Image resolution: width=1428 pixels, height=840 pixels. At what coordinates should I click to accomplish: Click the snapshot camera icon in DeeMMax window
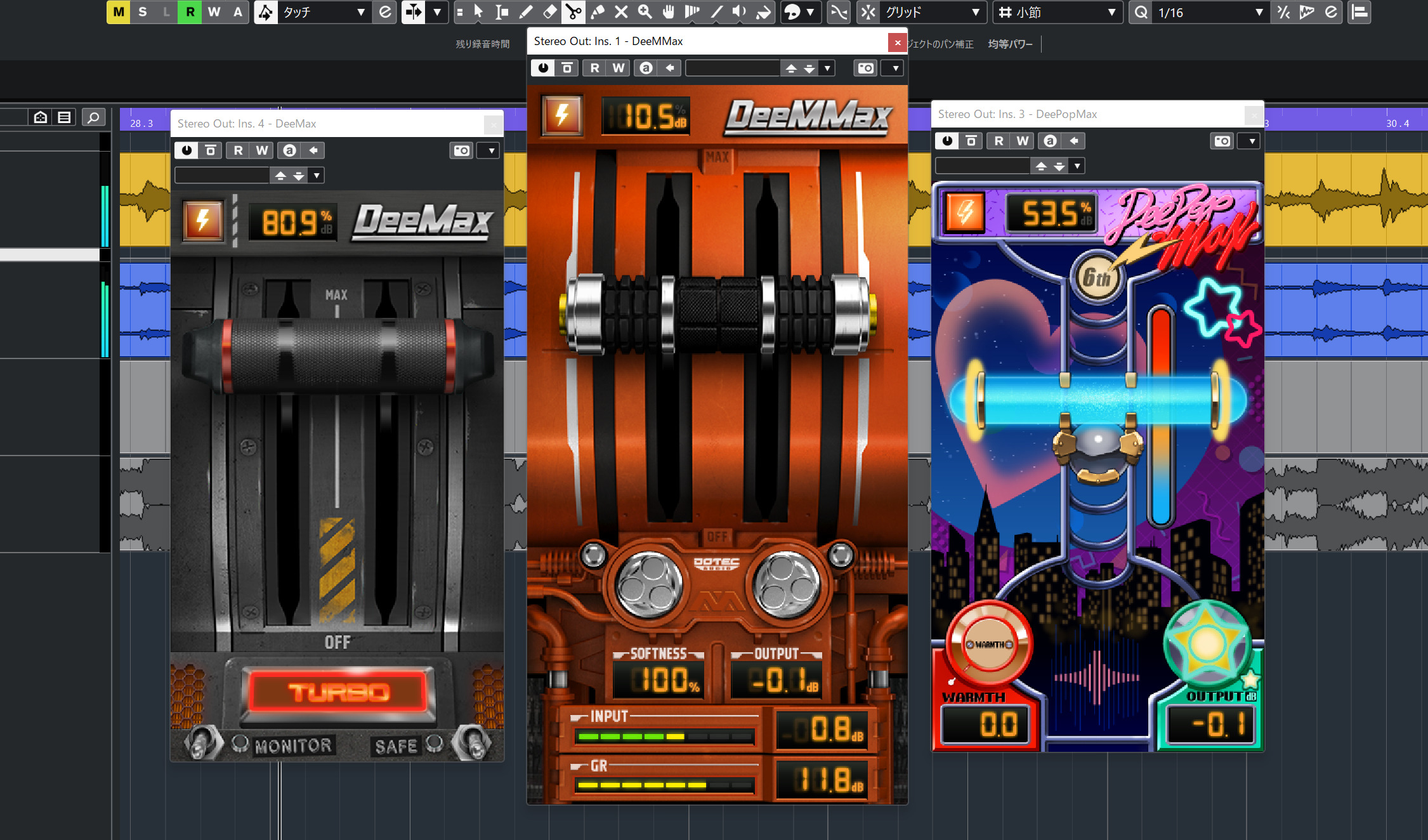(866, 68)
